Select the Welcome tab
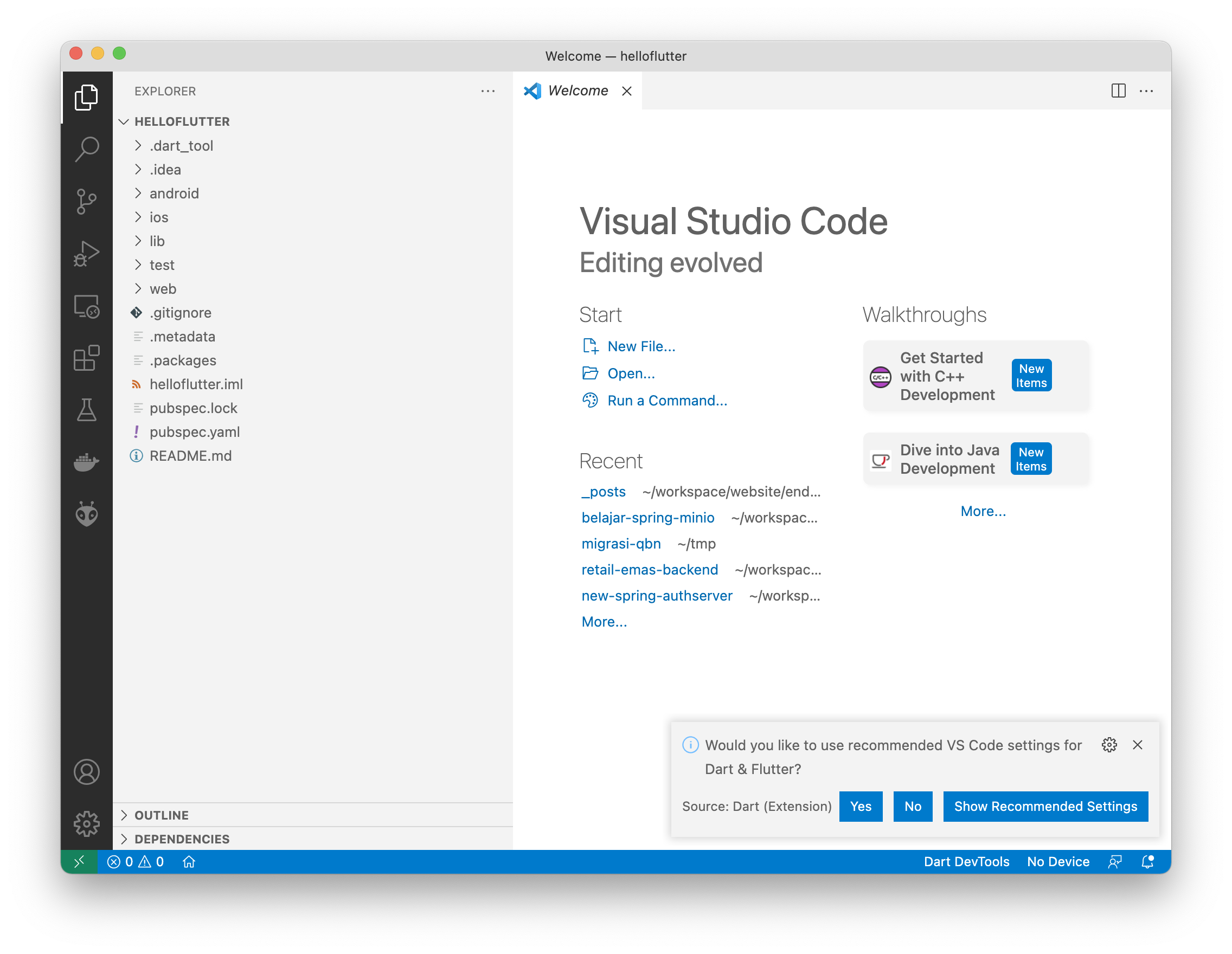Screen dimensions: 1232x954 [x=577, y=91]
